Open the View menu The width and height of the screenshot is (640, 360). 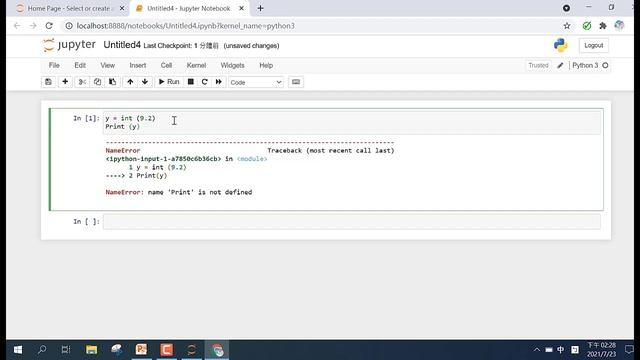108,65
